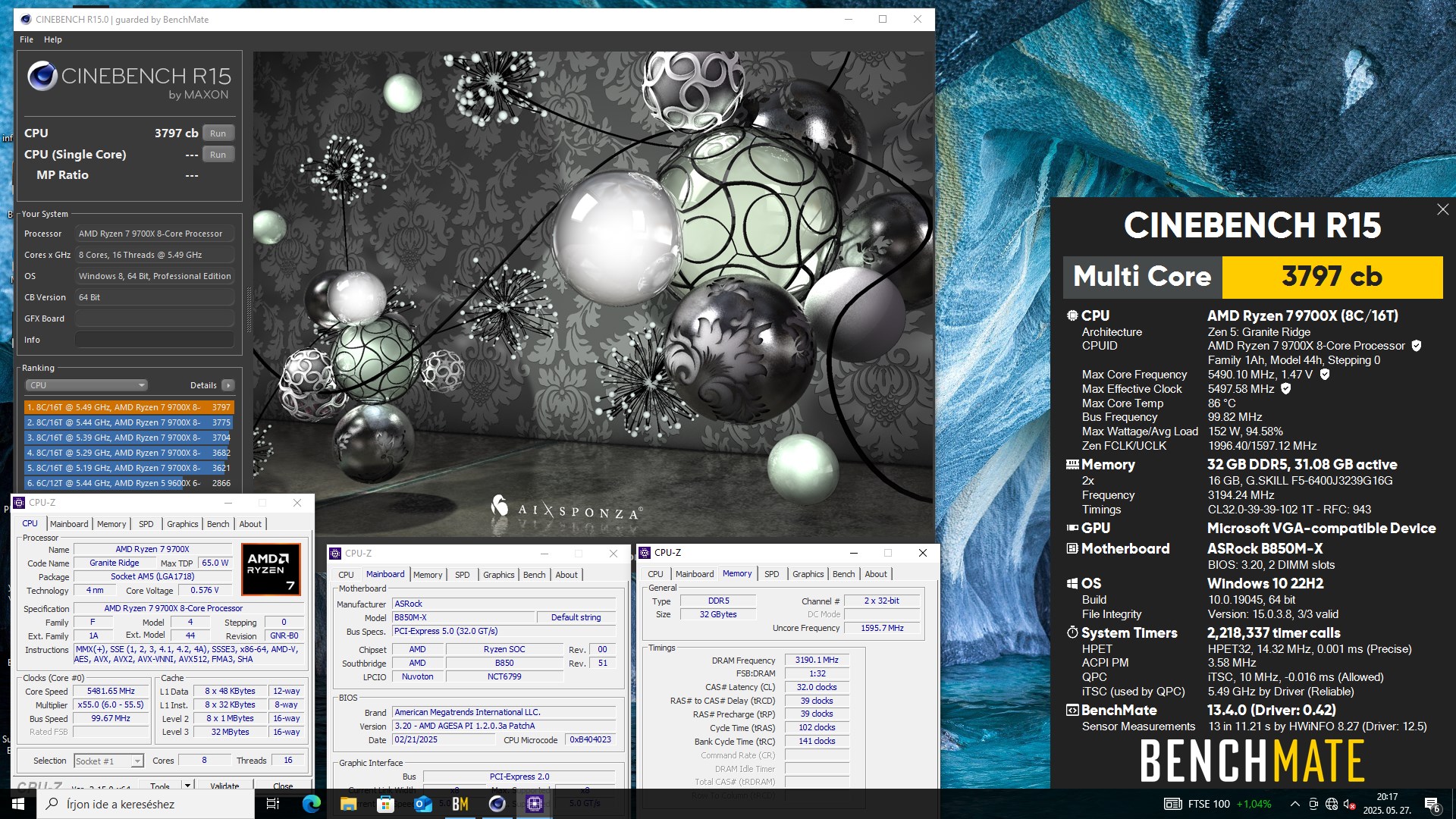Screen dimensions: 1456x819
Task: Open the Socket #1 selection dropdown
Action: coord(108,761)
